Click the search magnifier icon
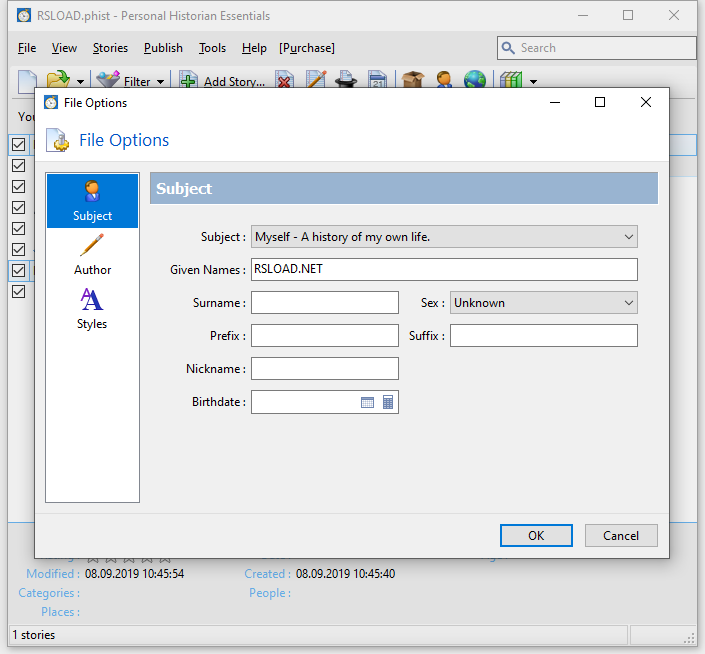The height and width of the screenshot is (654, 705). pyautogui.click(x=508, y=48)
